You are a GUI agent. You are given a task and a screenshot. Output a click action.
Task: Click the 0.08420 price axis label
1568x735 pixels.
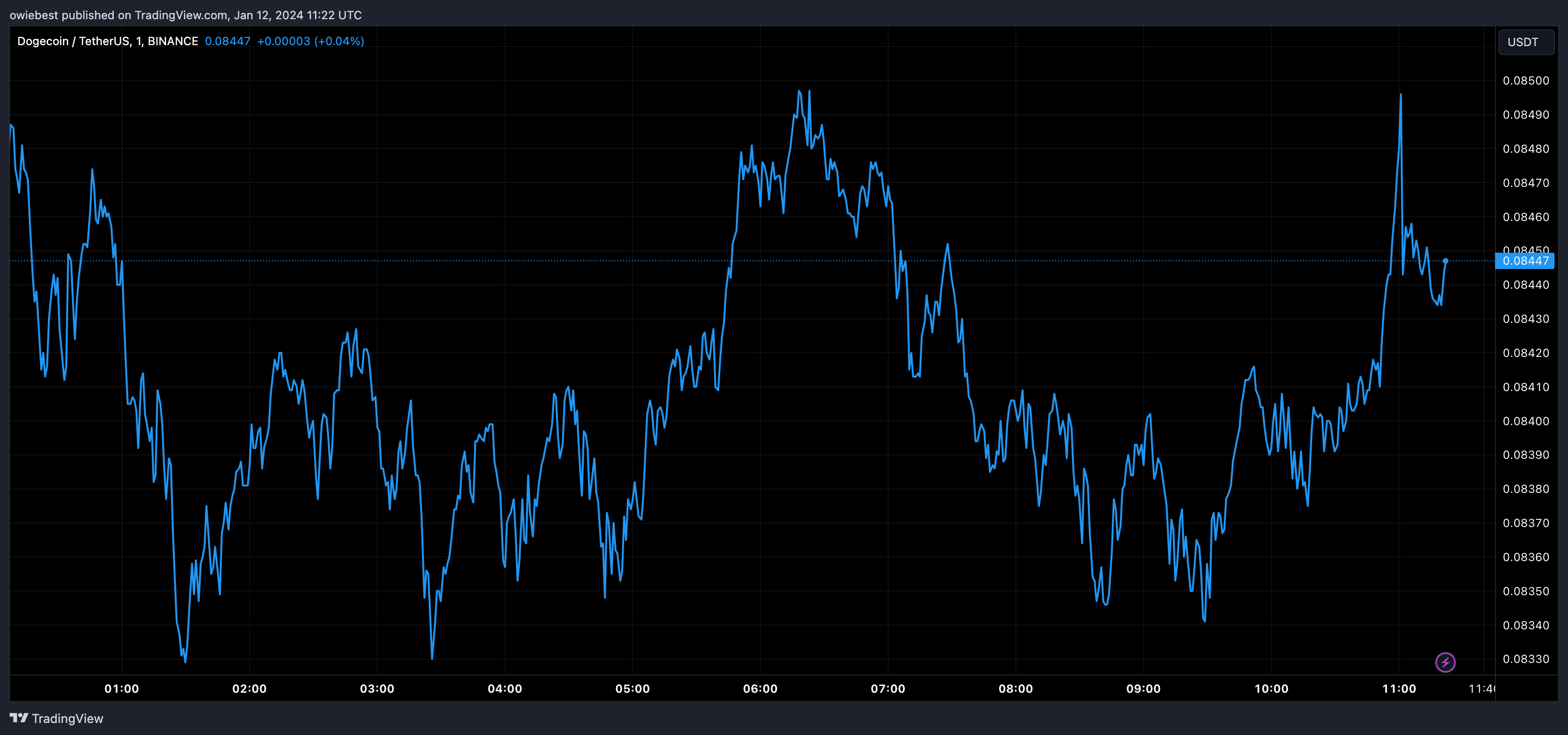(x=1526, y=353)
